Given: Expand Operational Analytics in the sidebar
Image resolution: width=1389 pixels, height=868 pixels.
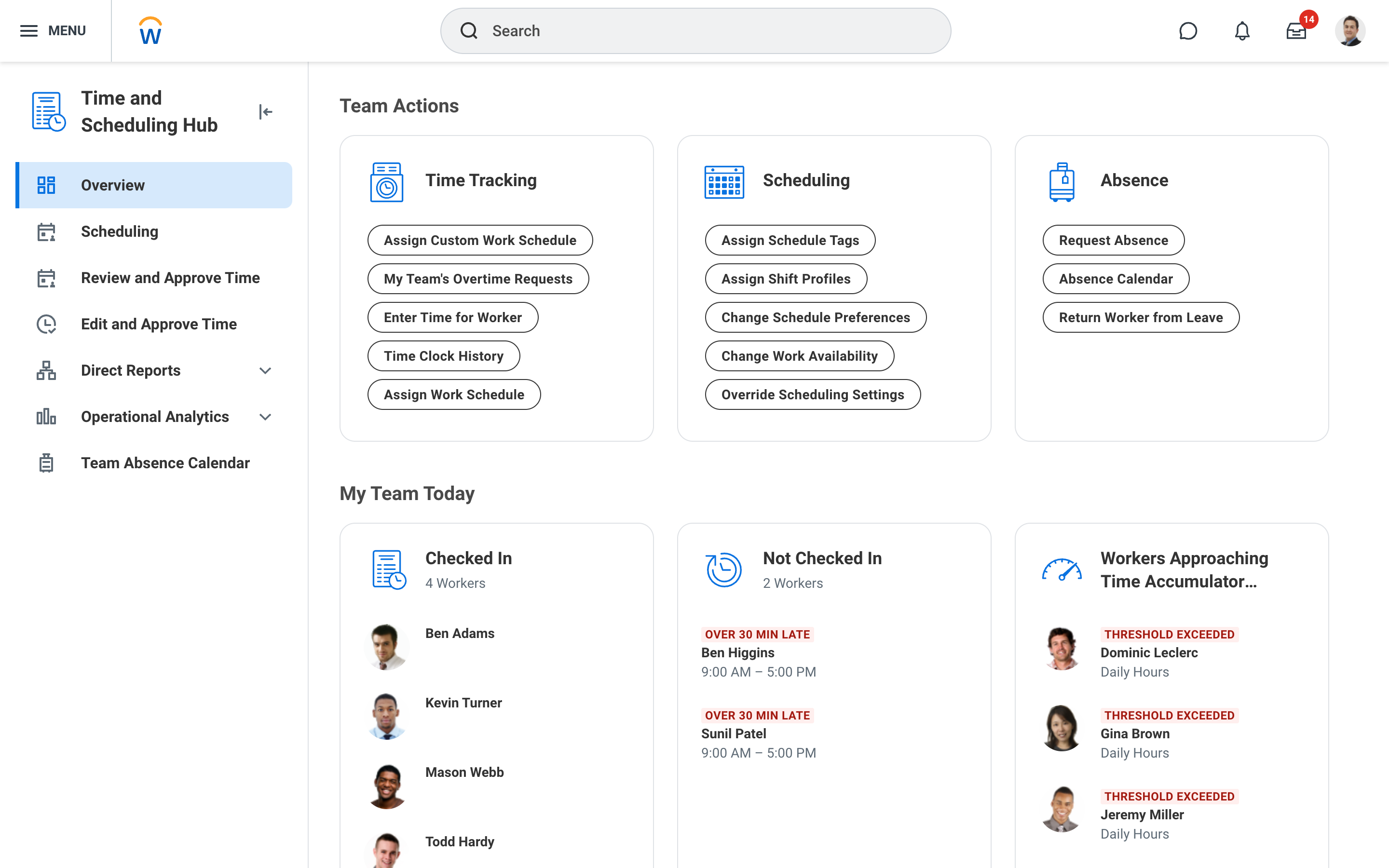Looking at the screenshot, I should click(265, 417).
